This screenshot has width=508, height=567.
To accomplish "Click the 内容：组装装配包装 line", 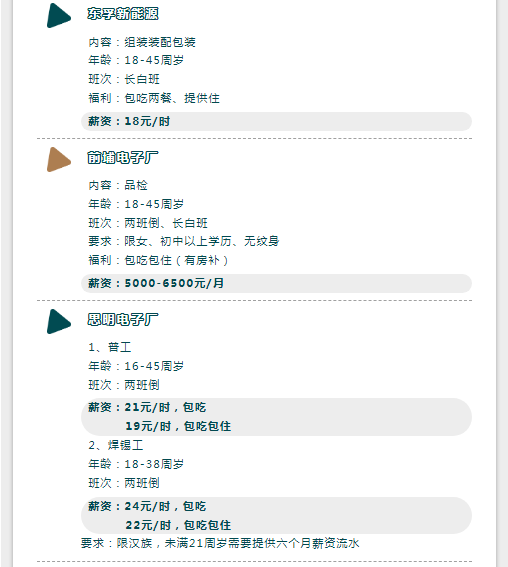I will tap(142, 42).
